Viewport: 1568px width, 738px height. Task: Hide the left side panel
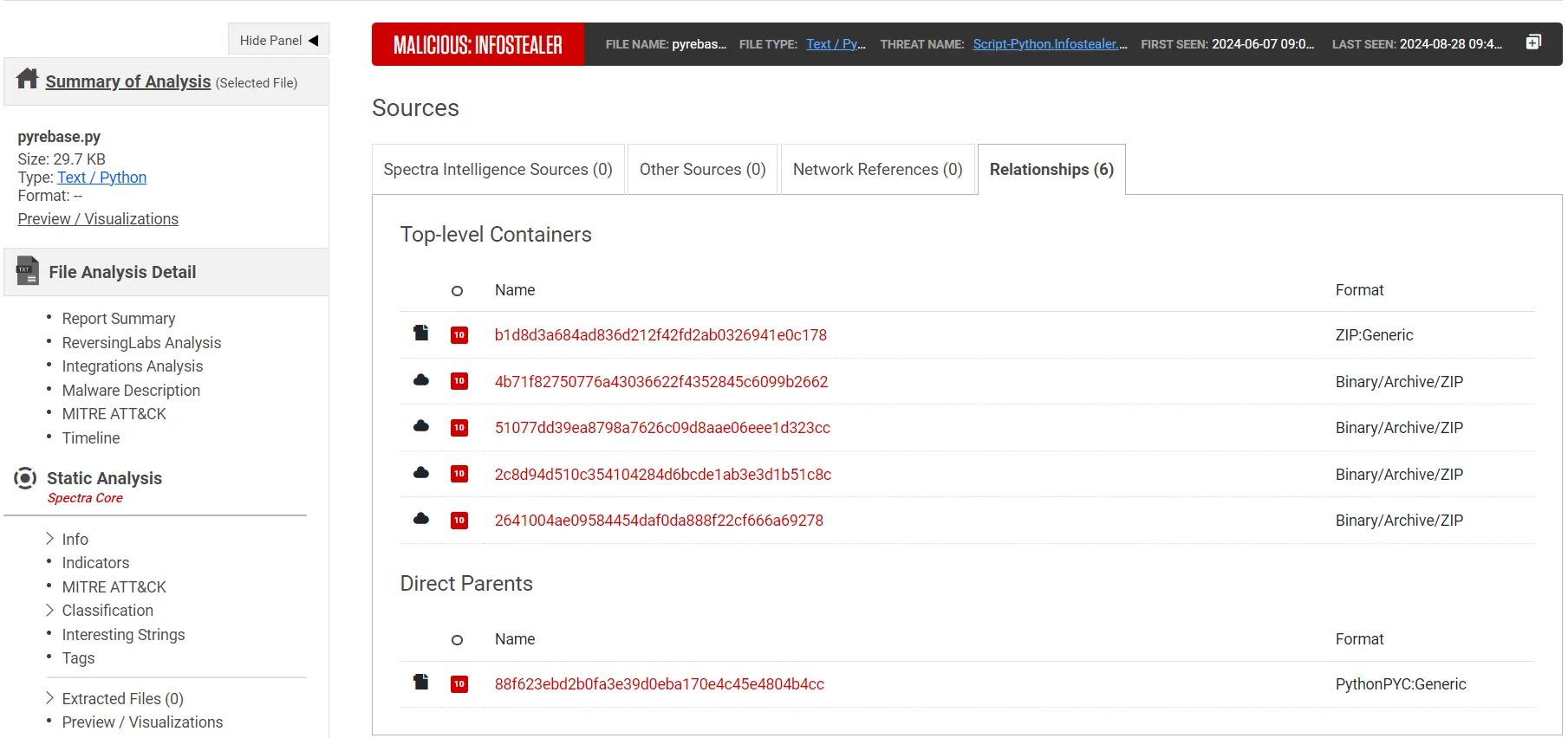click(x=279, y=40)
